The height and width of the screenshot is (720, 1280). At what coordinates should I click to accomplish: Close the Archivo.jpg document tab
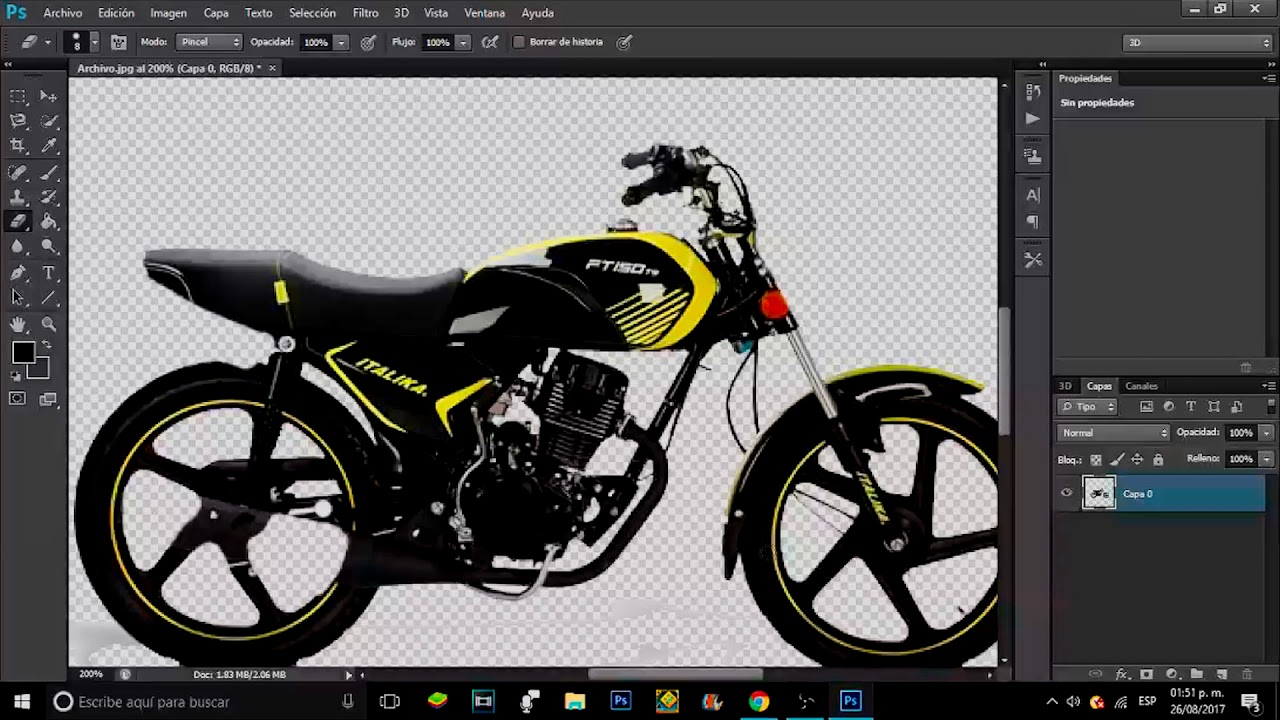(272, 68)
